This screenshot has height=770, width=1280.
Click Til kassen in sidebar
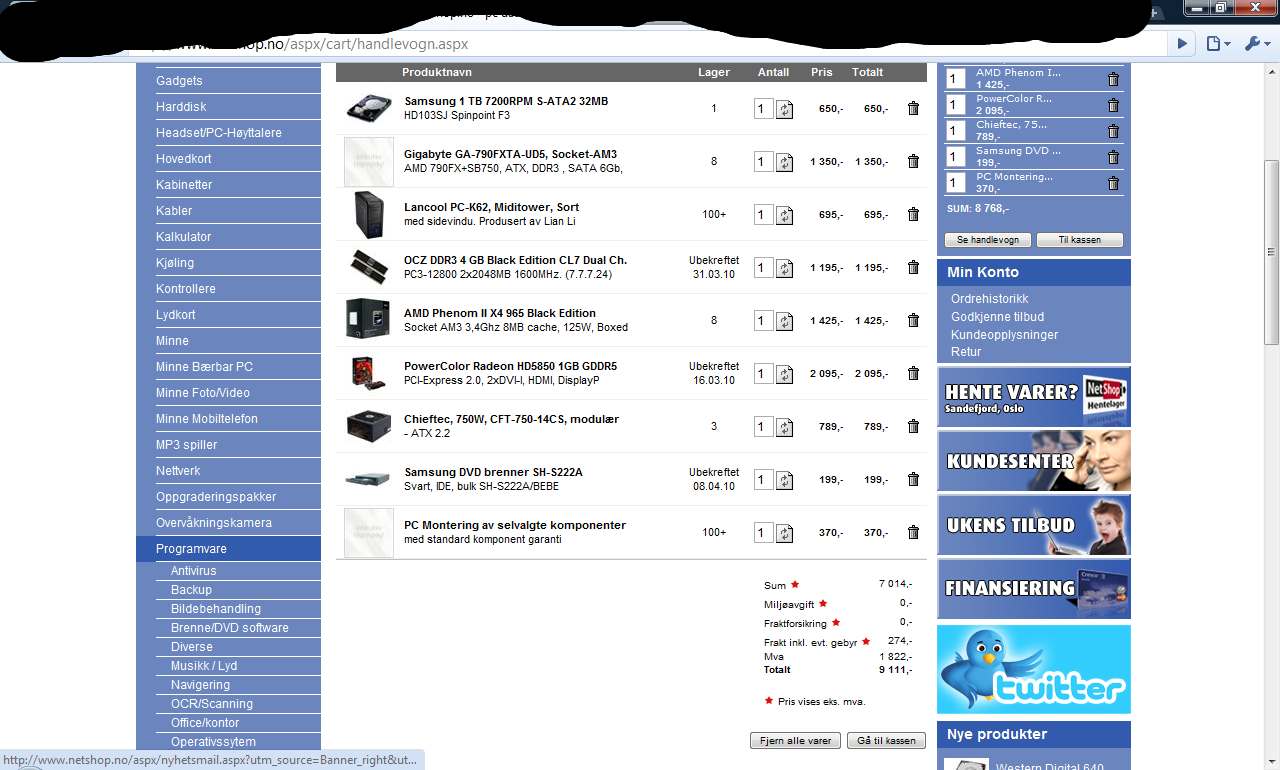pos(1079,240)
